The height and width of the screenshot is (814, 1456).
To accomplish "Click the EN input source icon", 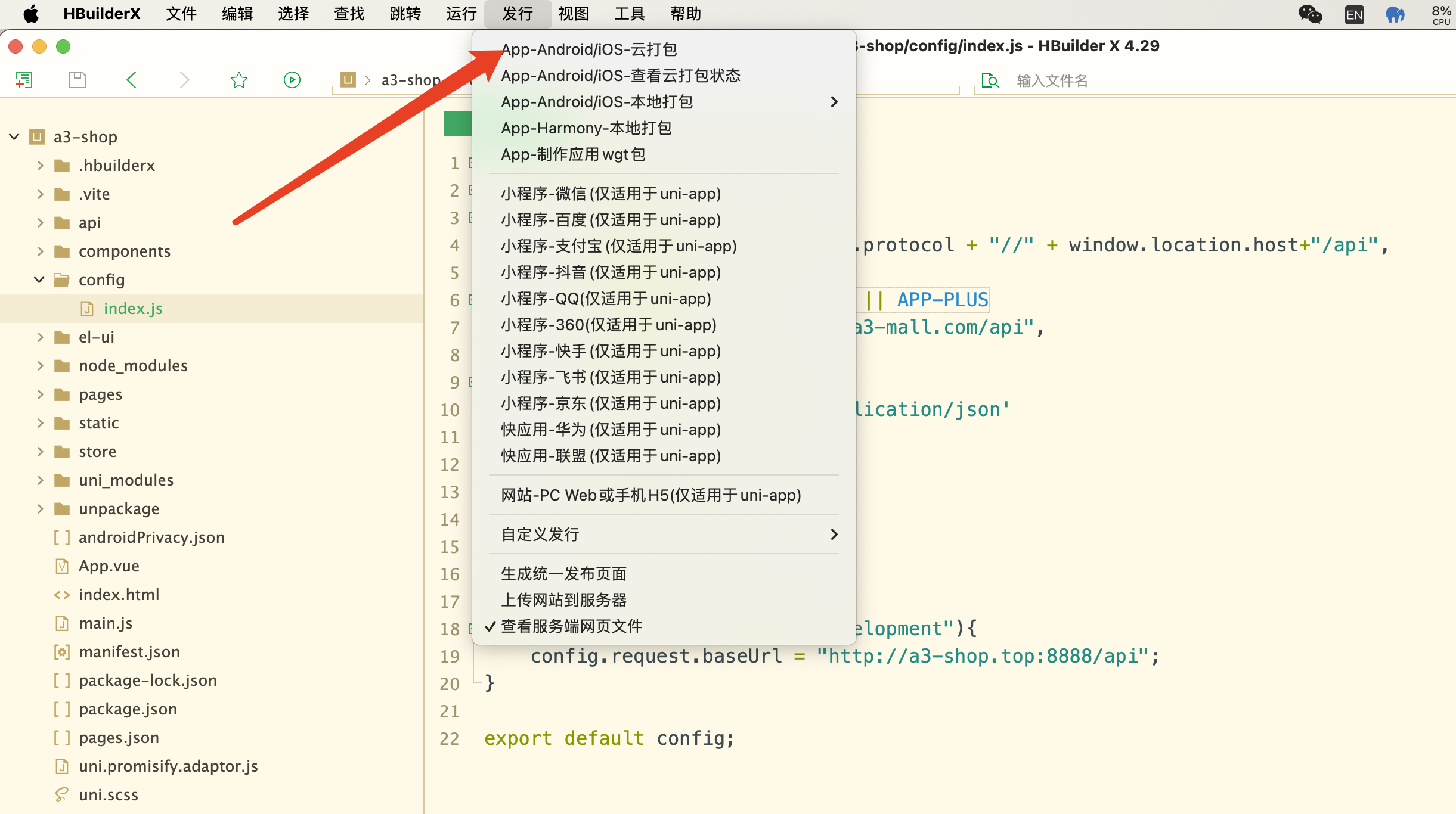I will pos(1354,14).
